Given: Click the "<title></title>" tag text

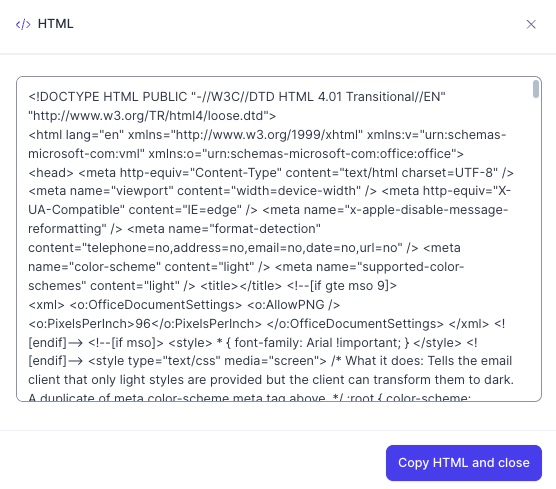Looking at the screenshot, I should click(x=241, y=286).
